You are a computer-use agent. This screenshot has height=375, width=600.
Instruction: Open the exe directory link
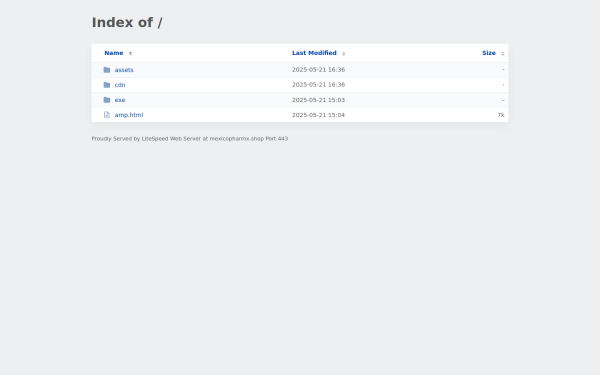pos(120,100)
